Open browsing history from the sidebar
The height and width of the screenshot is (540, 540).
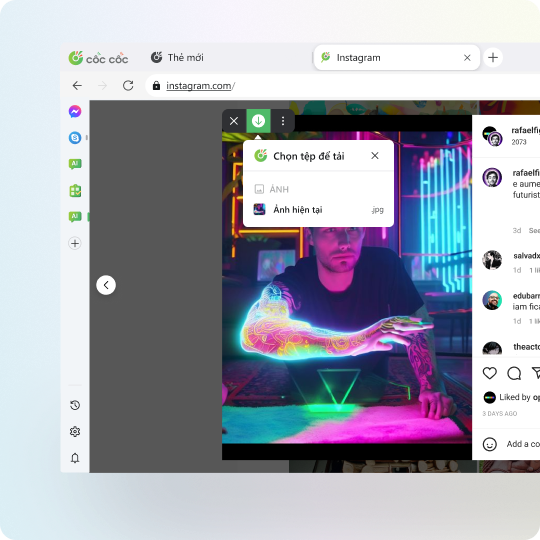[75, 405]
